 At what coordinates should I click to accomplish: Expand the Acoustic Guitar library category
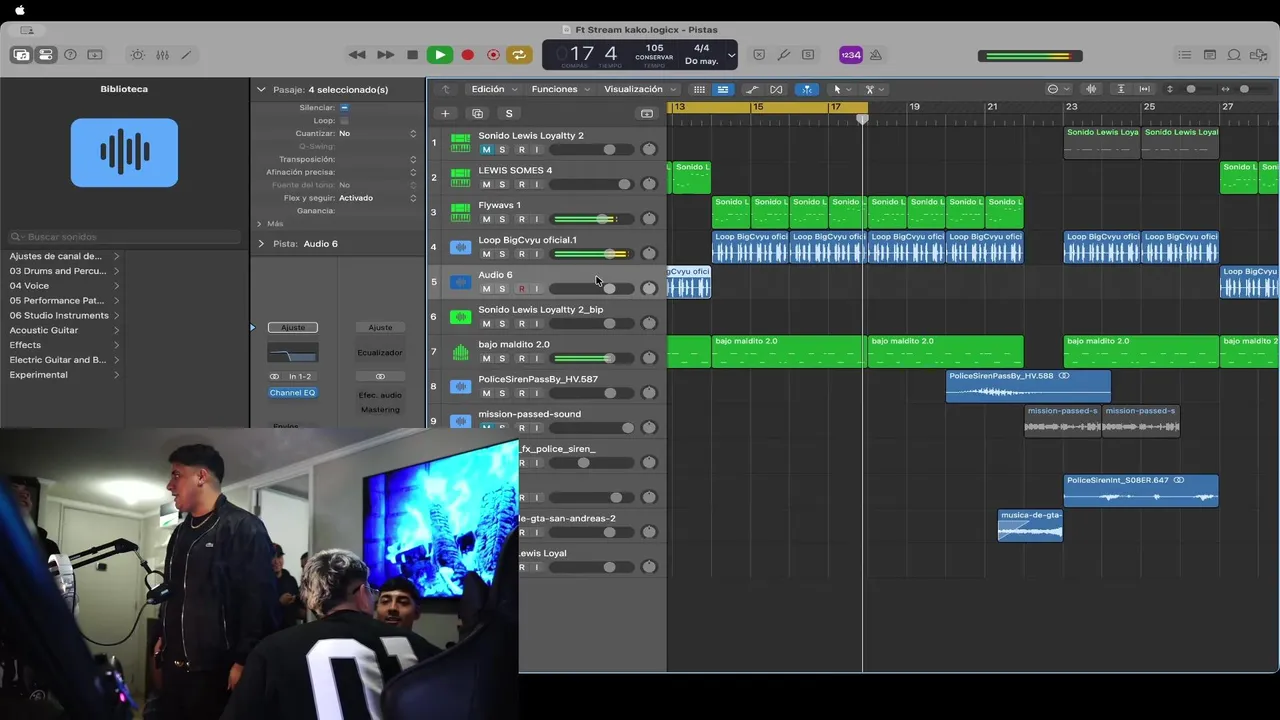click(x=64, y=330)
